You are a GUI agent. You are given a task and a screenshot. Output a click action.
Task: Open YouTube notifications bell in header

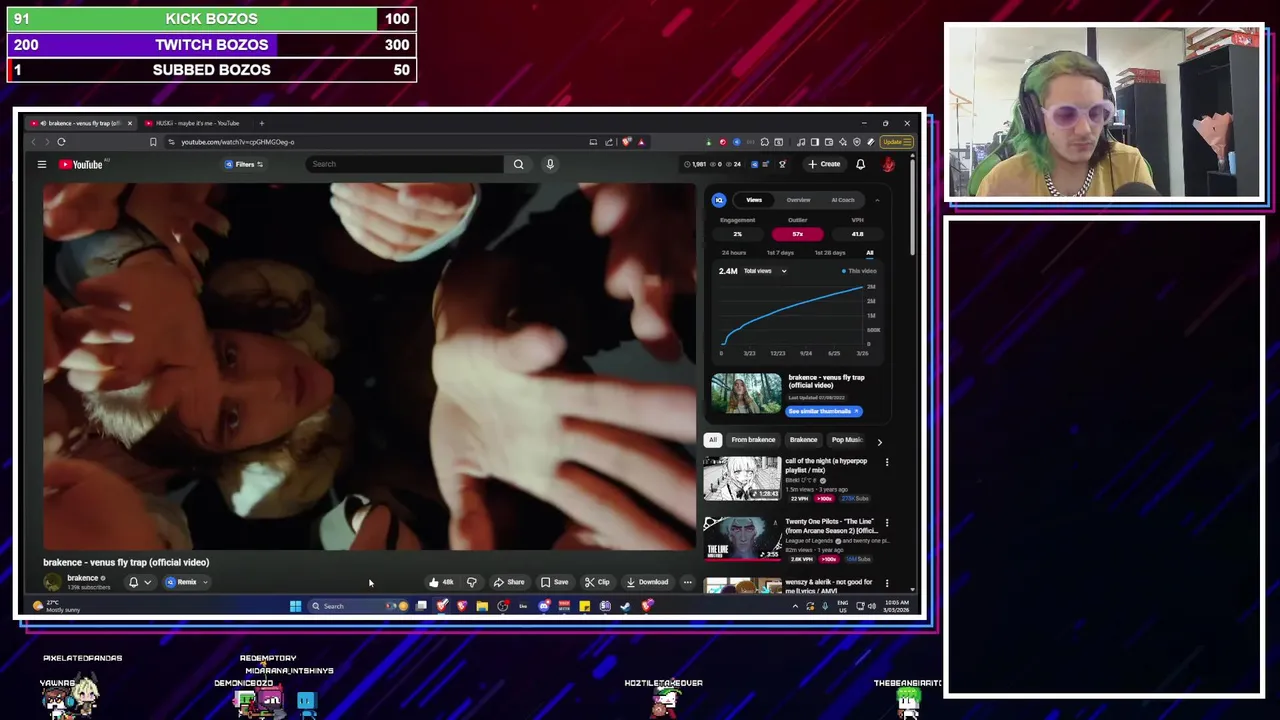click(860, 164)
